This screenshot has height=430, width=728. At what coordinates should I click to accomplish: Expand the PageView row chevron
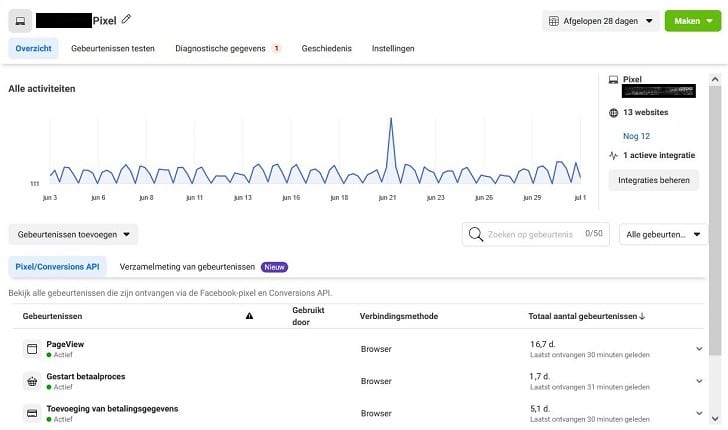pyautogui.click(x=699, y=349)
